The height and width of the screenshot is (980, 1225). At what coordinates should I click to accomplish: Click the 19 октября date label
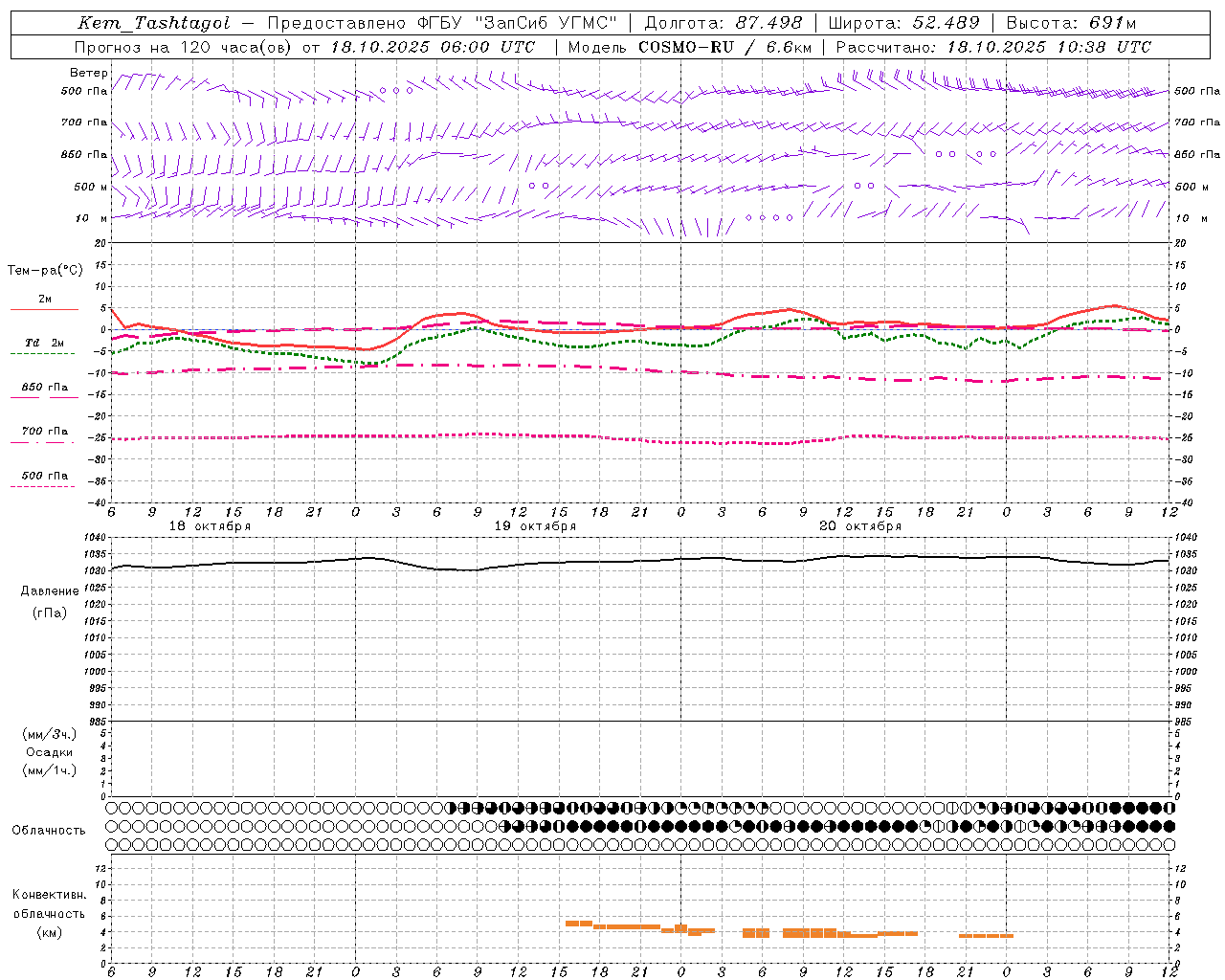(536, 526)
